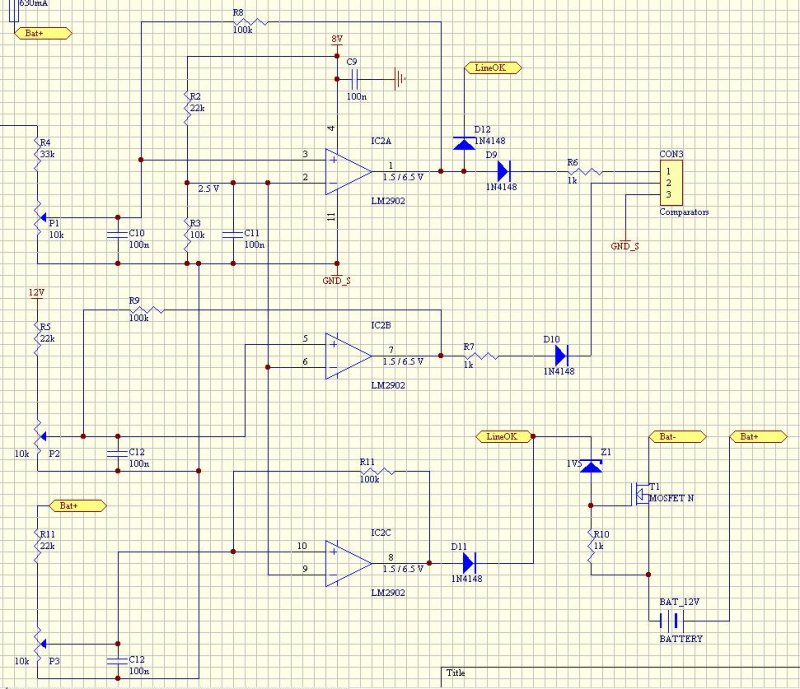
Task: Click the BAT_12V battery symbol
Action: 671,621
